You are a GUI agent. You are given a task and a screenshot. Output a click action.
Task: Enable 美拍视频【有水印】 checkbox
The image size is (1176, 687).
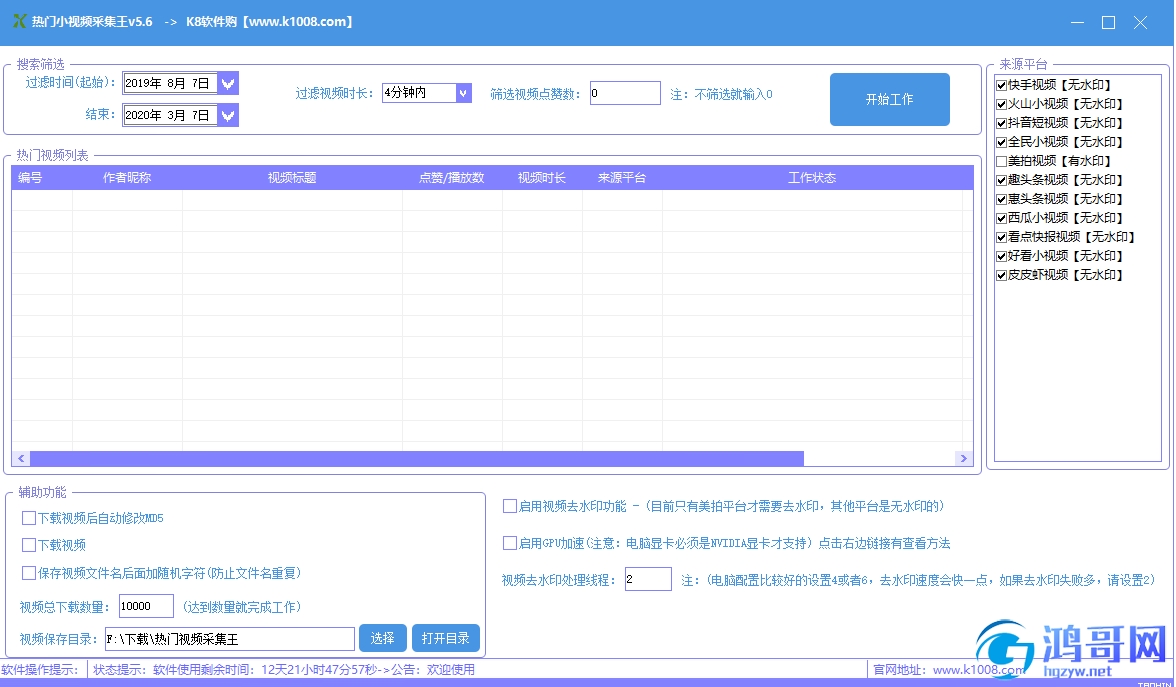pos(1001,161)
